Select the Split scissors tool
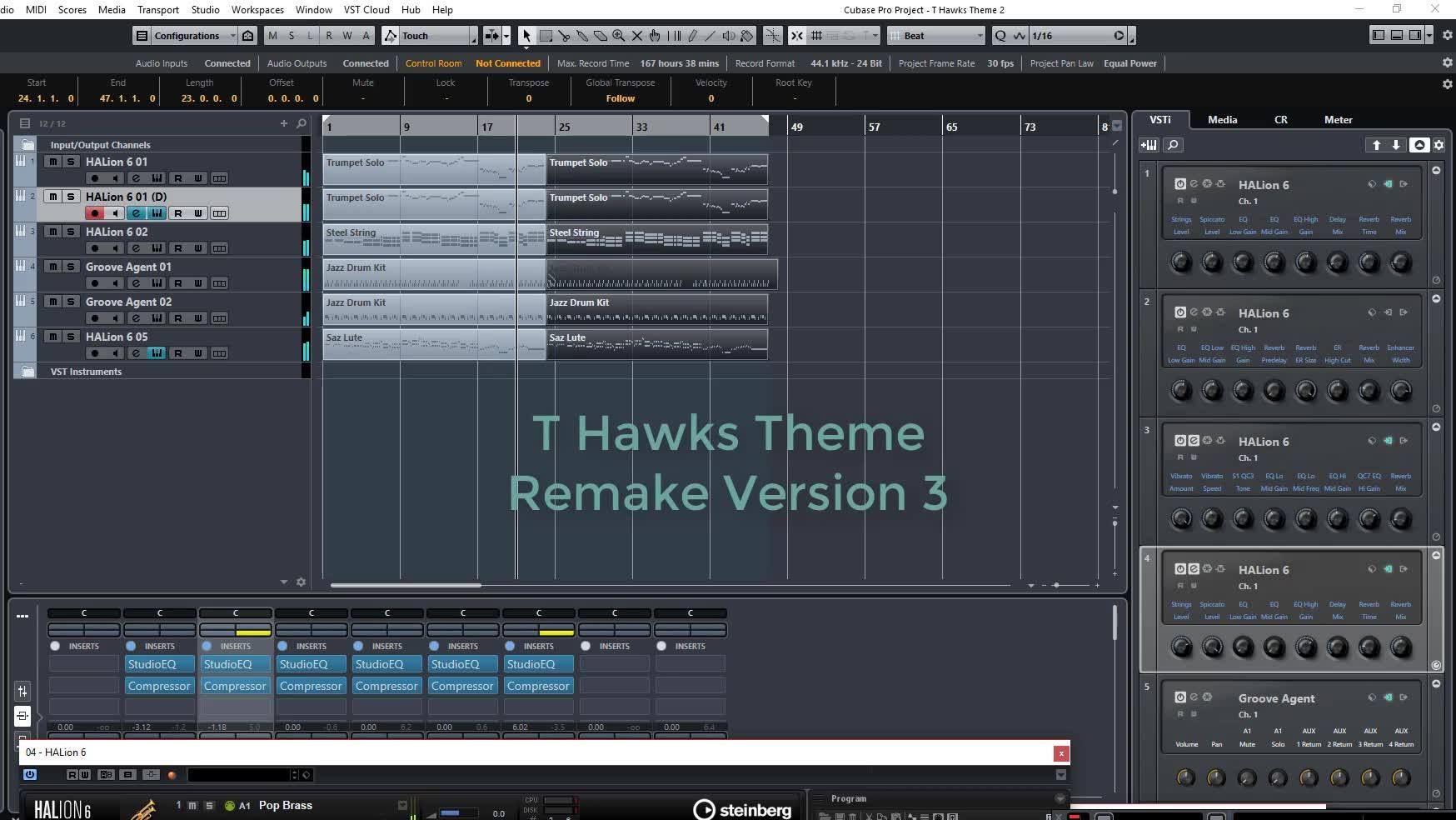The height and width of the screenshot is (820, 1456). 564,36
